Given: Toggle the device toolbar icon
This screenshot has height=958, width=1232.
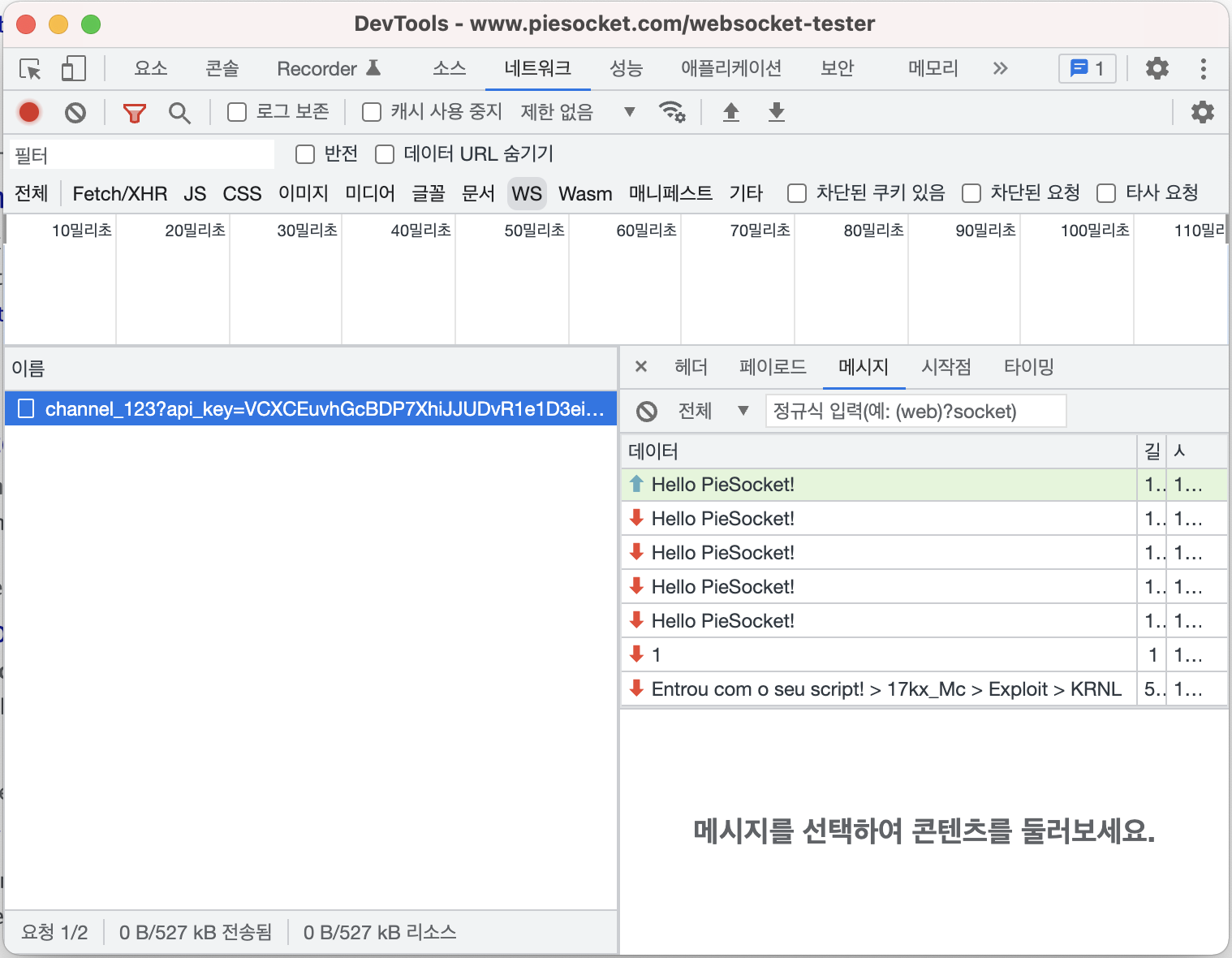Looking at the screenshot, I should (x=73, y=69).
